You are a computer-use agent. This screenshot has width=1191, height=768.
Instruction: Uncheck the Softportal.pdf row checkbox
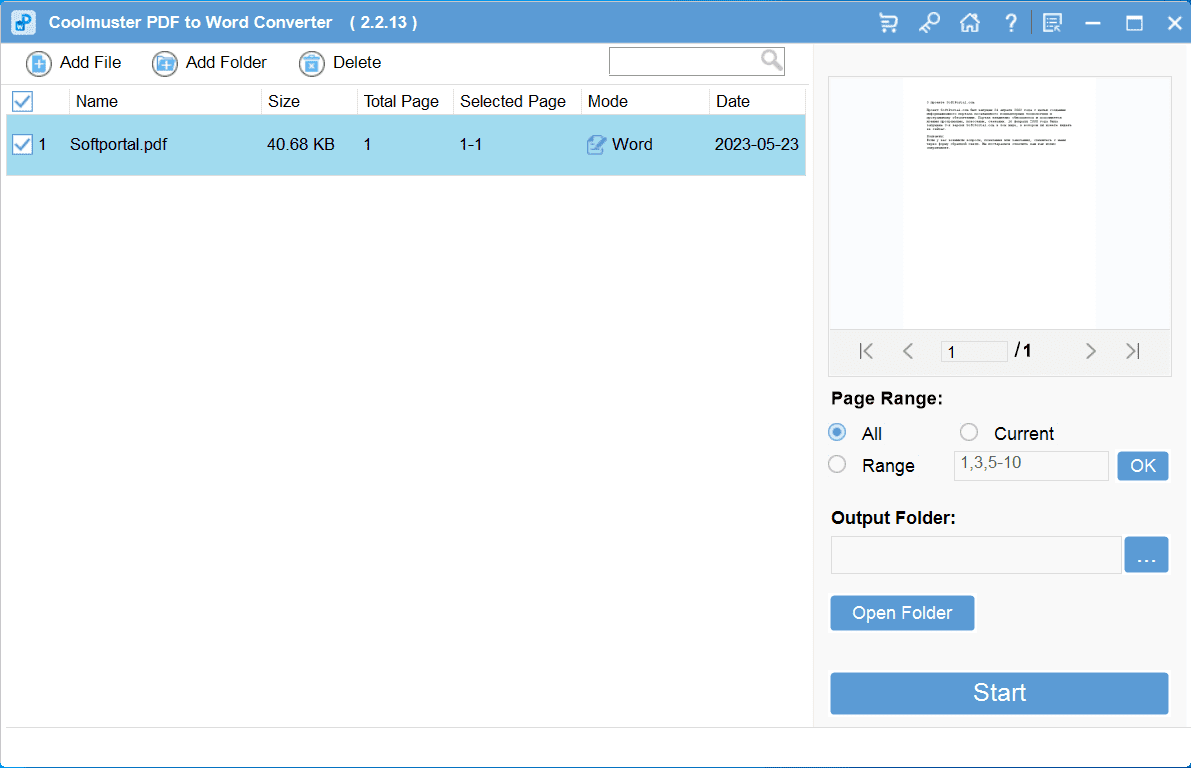tap(23, 144)
